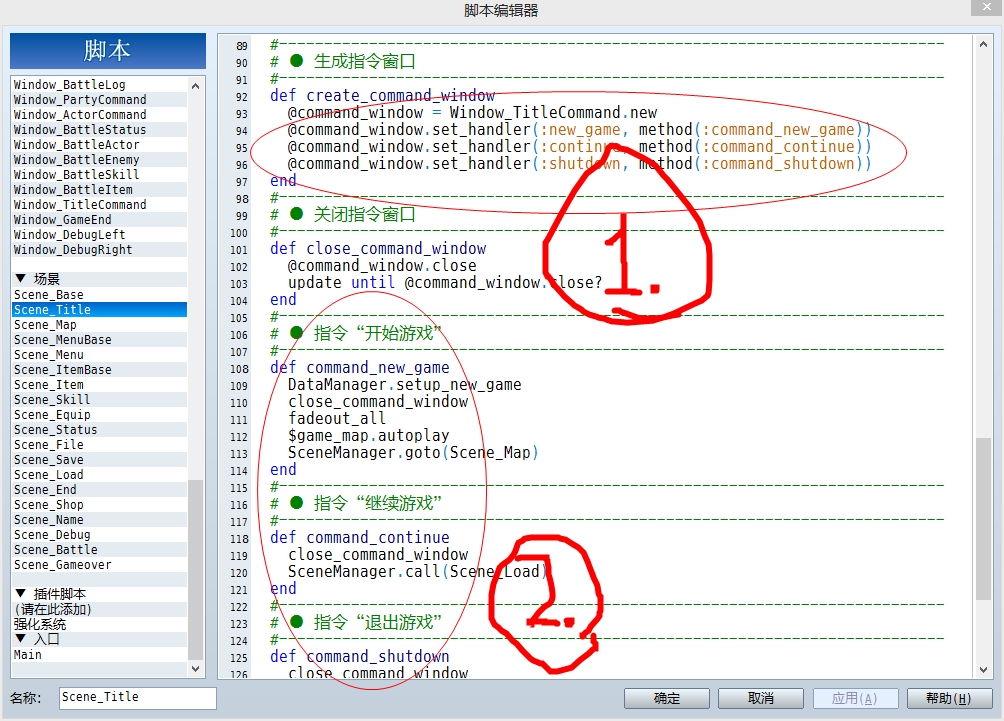The image size is (1004, 721).
Task: Open the Scene_Map script
Action: point(100,325)
